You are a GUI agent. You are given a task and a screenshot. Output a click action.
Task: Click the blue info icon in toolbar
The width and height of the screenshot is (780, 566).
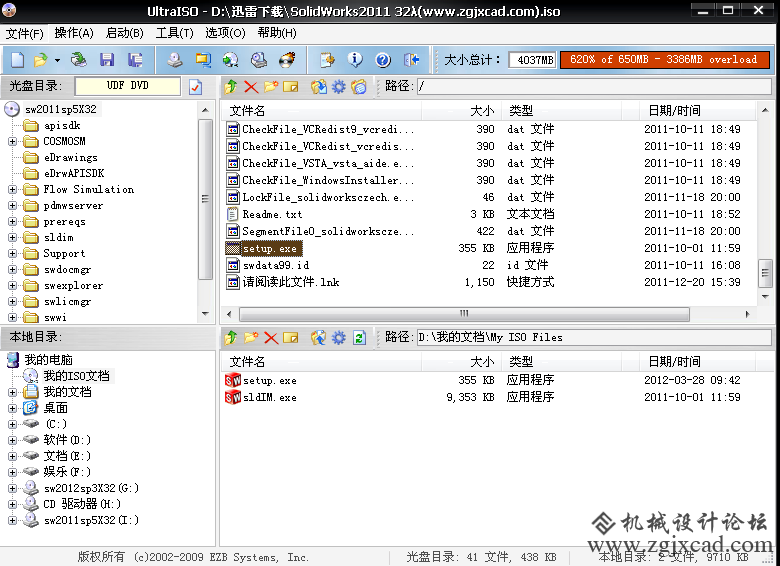pyautogui.click(x=355, y=60)
